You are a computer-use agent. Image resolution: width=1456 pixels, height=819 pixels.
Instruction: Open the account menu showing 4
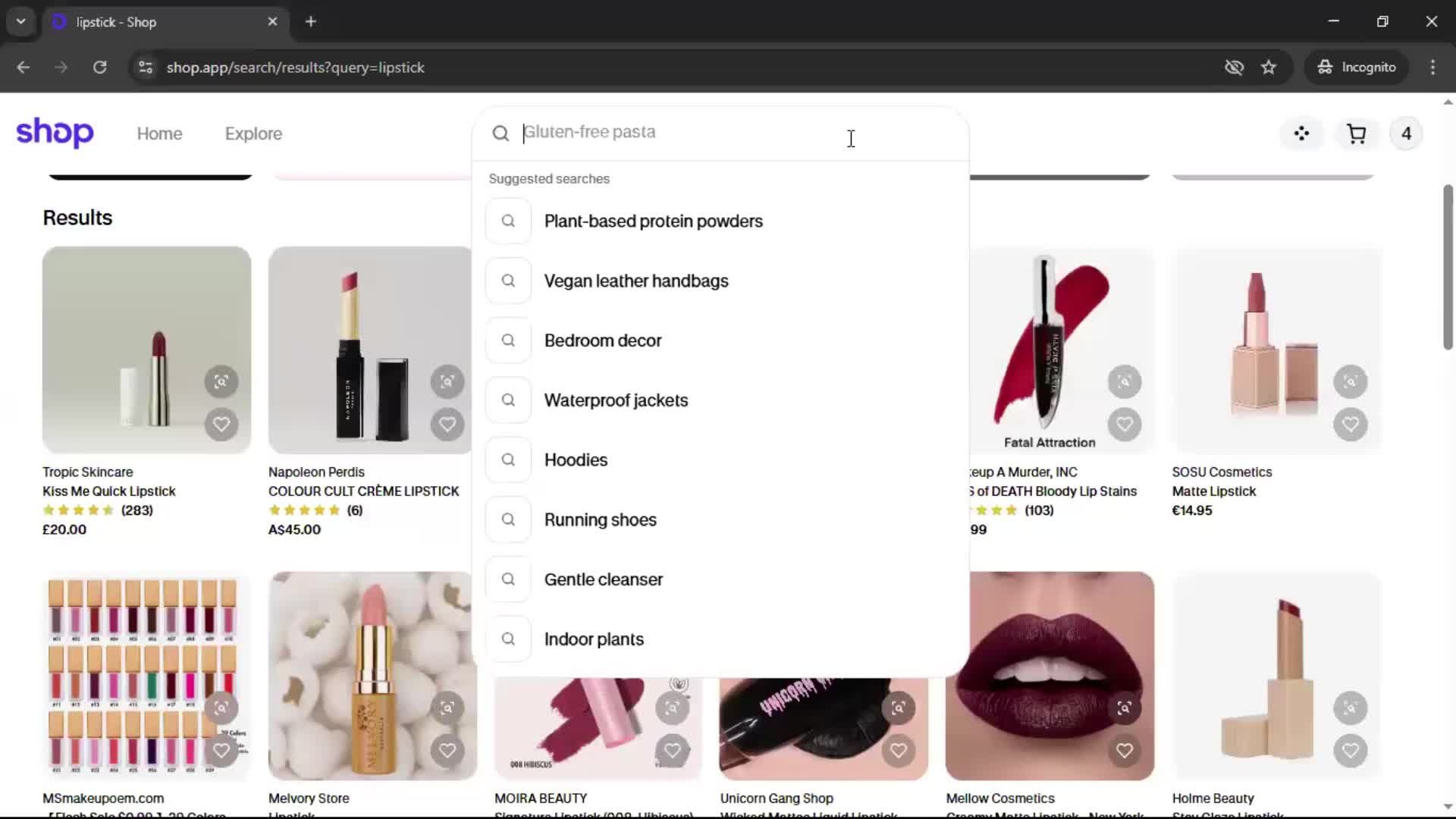pyautogui.click(x=1406, y=134)
